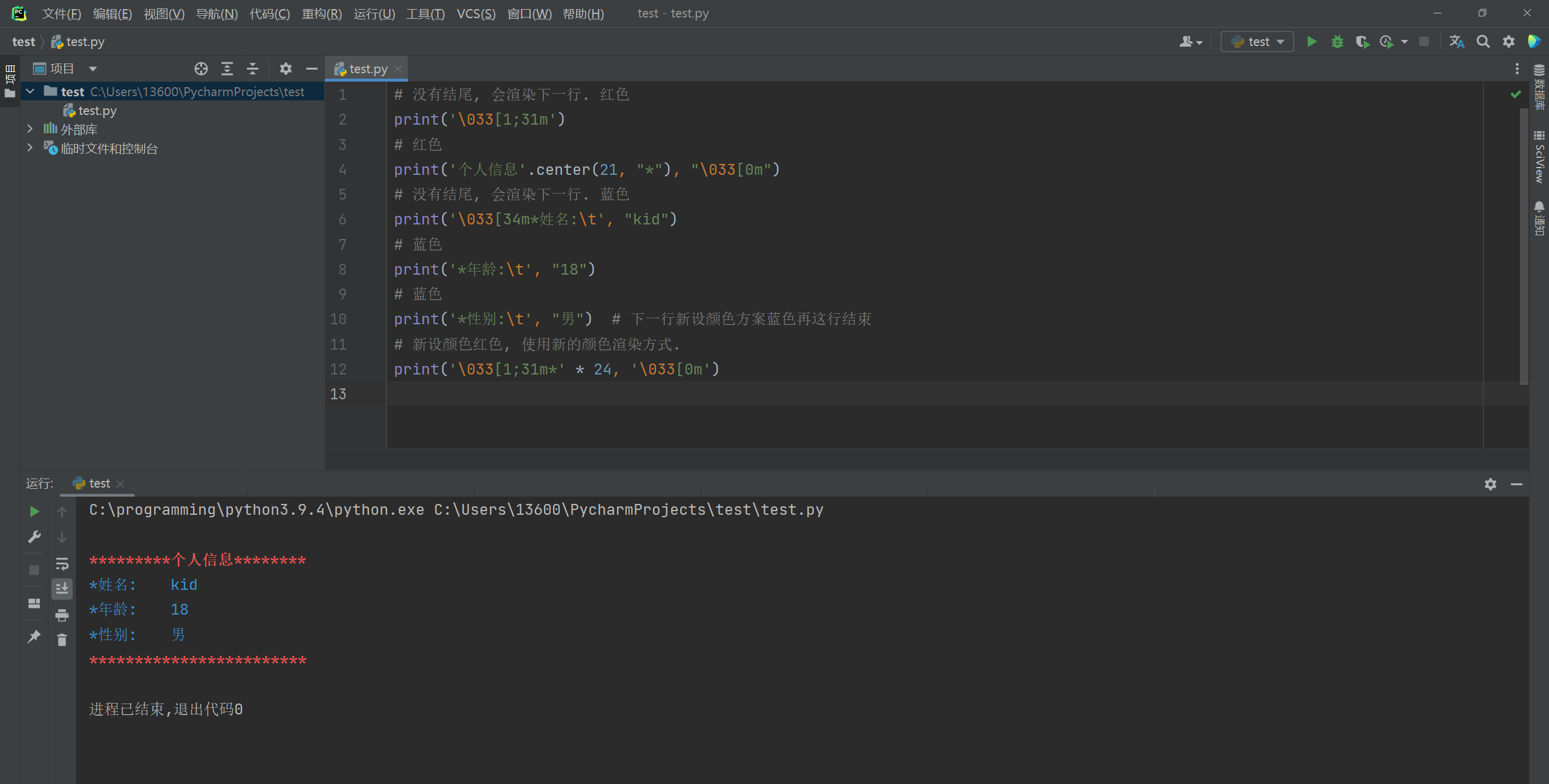
Task: Clear console output with trash icon
Action: point(62,640)
